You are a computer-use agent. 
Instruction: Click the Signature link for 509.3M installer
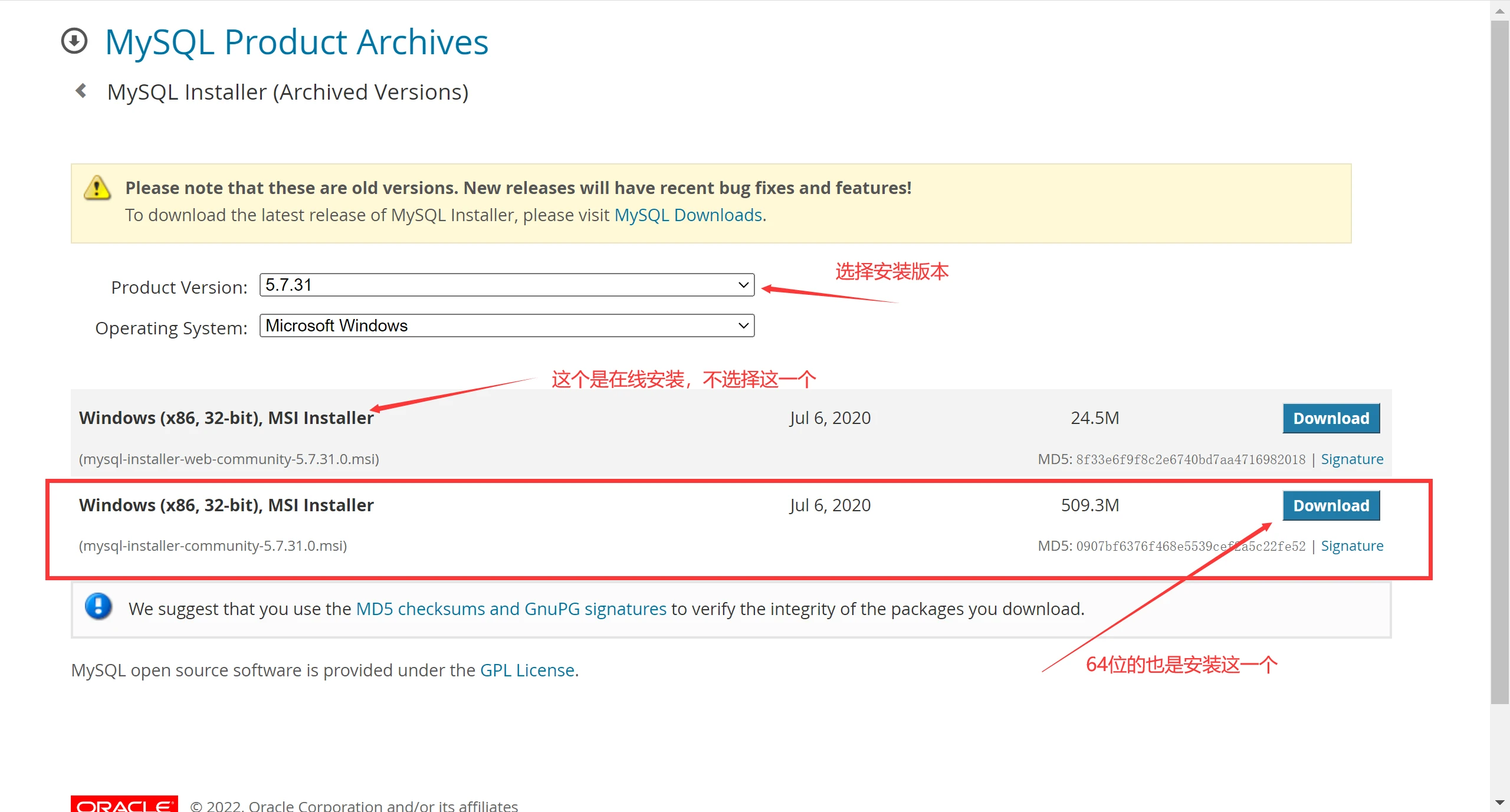[x=1353, y=546]
